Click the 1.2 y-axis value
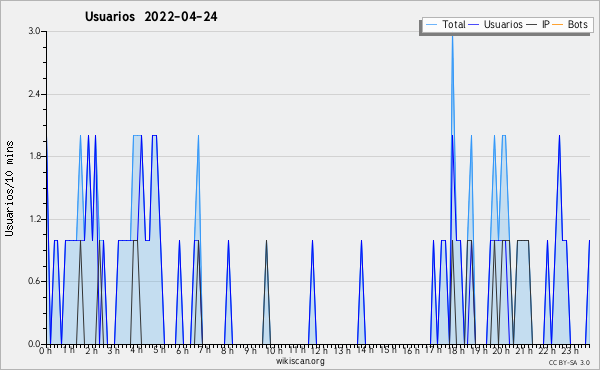This screenshot has height=370, width=600. pyautogui.click(x=34, y=219)
